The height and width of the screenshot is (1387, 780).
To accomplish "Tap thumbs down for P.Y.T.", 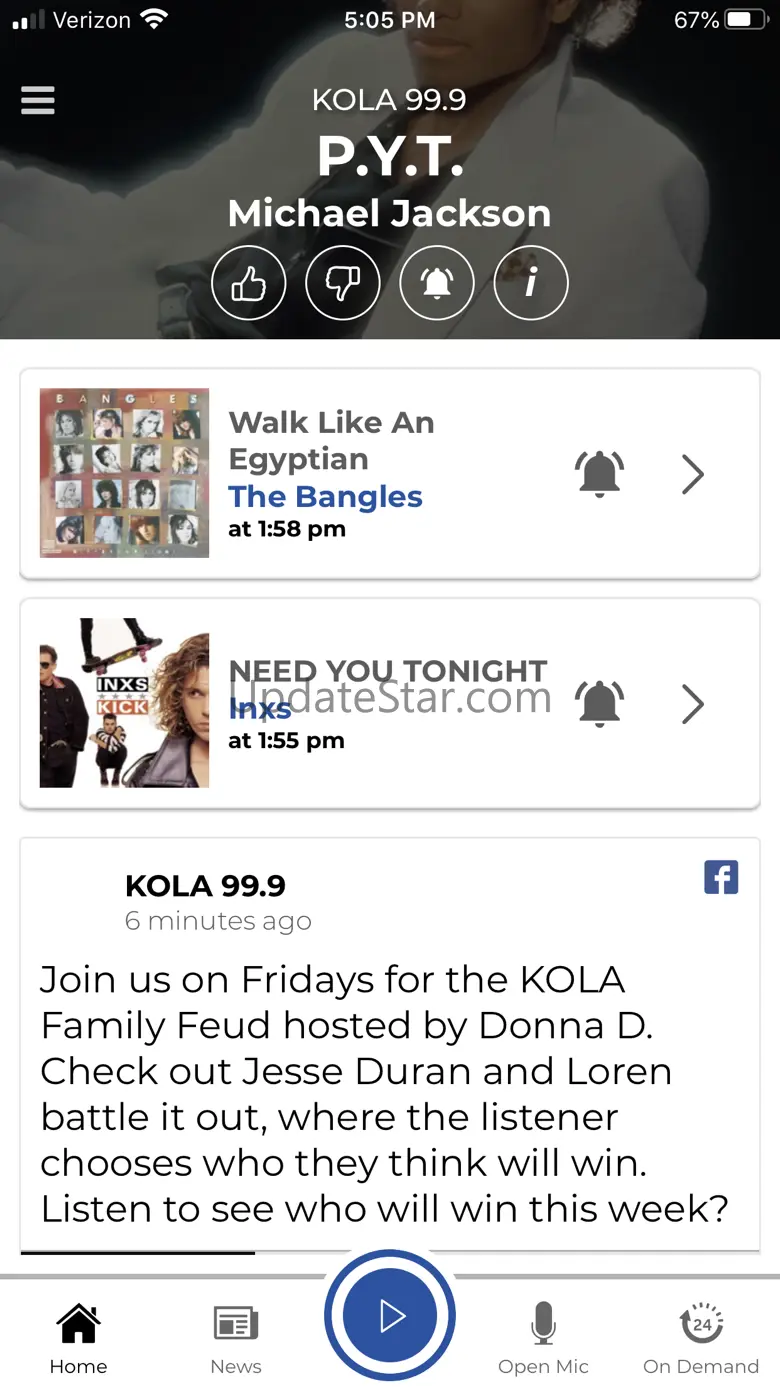I will point(343,284).
